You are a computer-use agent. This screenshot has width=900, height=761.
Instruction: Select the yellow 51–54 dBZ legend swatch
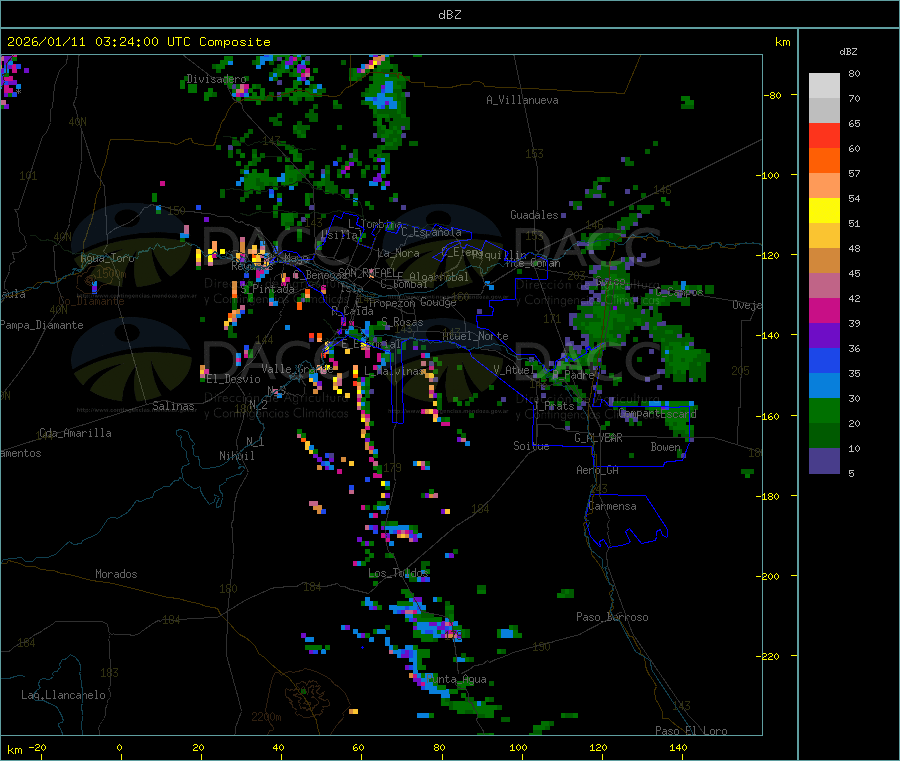pyautogui.click(x=824, y=211)
